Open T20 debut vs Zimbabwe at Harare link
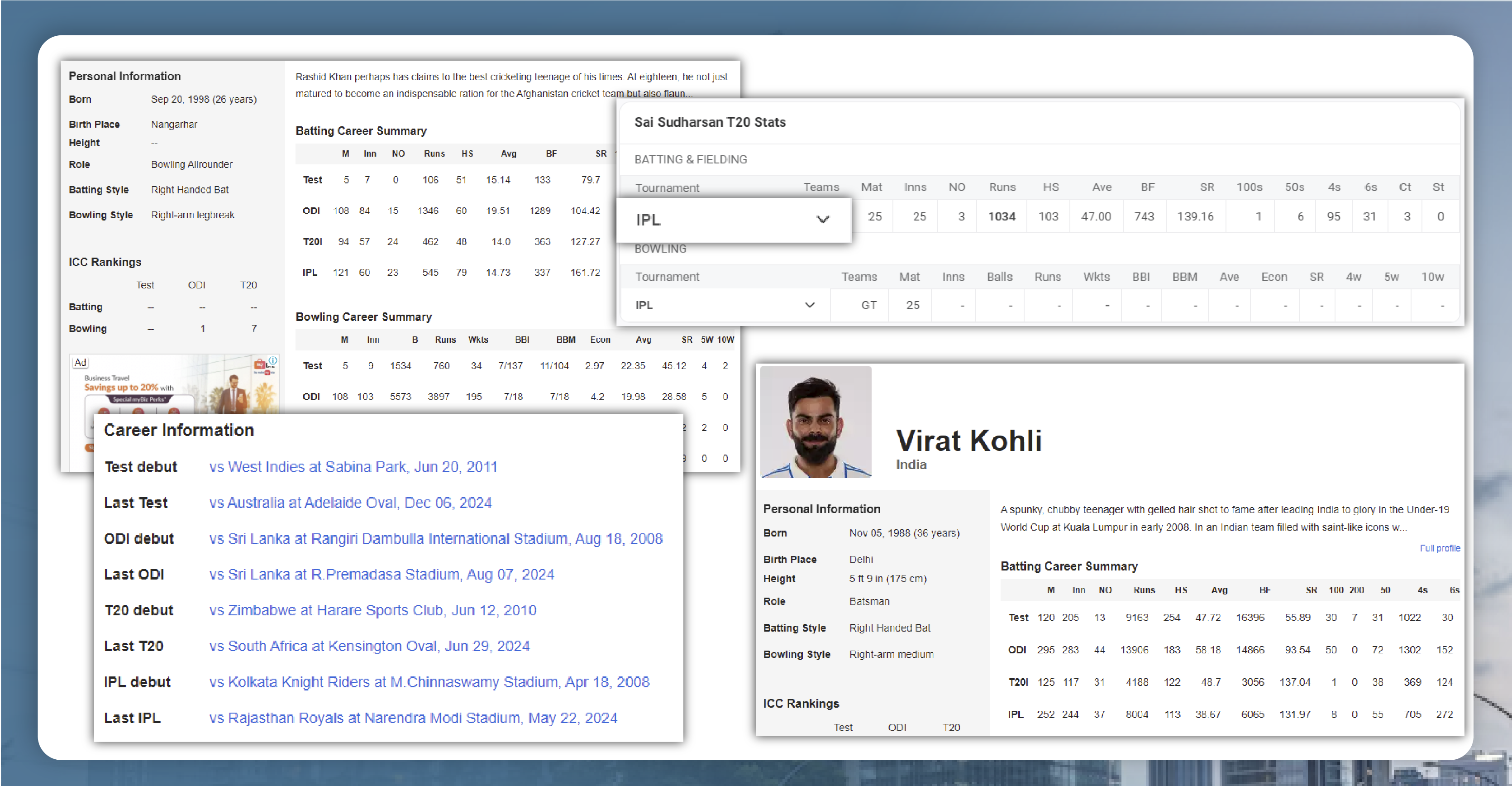 point(373,610)
